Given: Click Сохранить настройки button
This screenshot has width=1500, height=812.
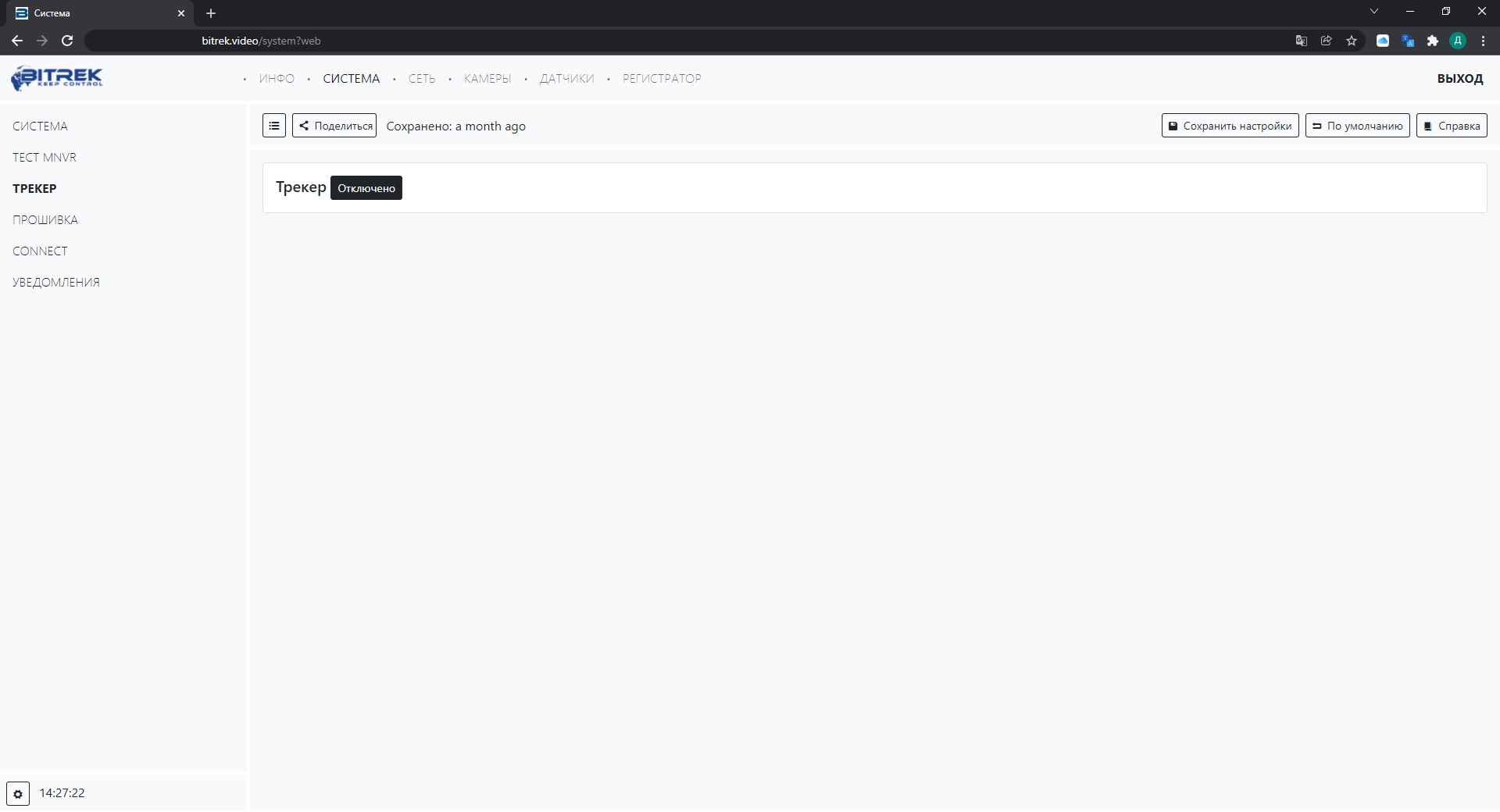Looking at the screenshot, I should (x=1230, y=126).
